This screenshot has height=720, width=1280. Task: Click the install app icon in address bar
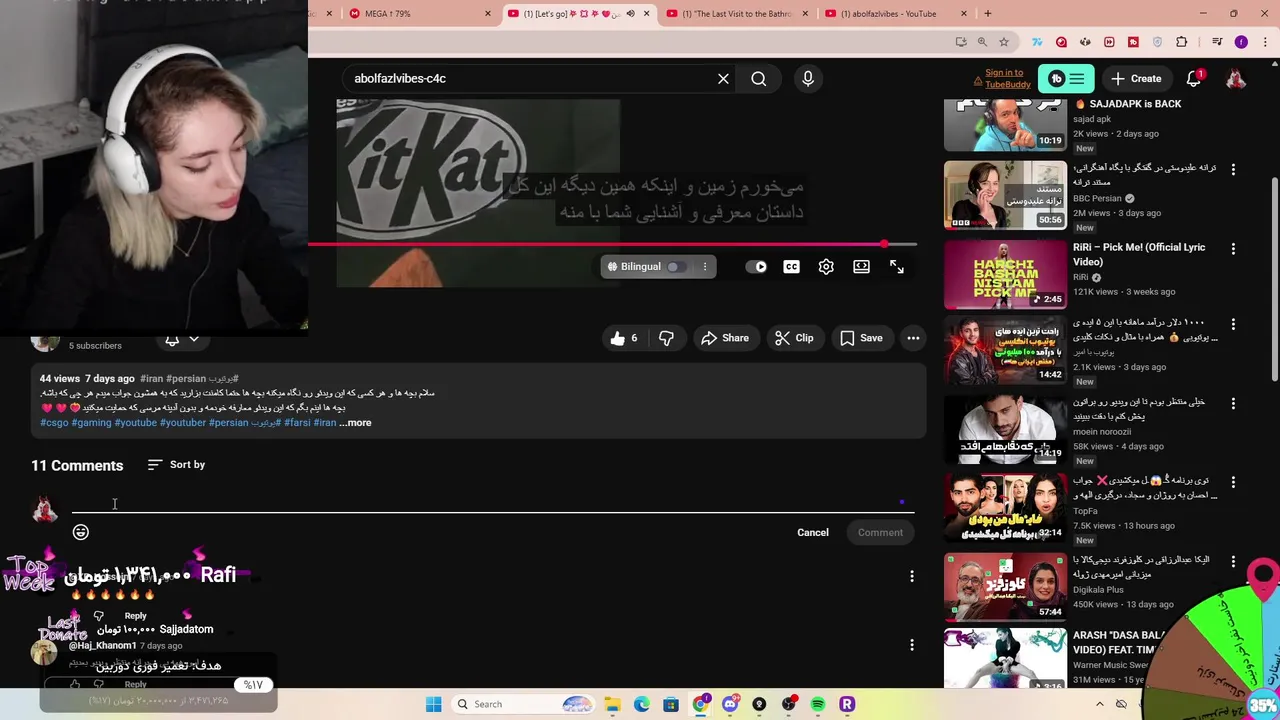click(x=961, y=42)
